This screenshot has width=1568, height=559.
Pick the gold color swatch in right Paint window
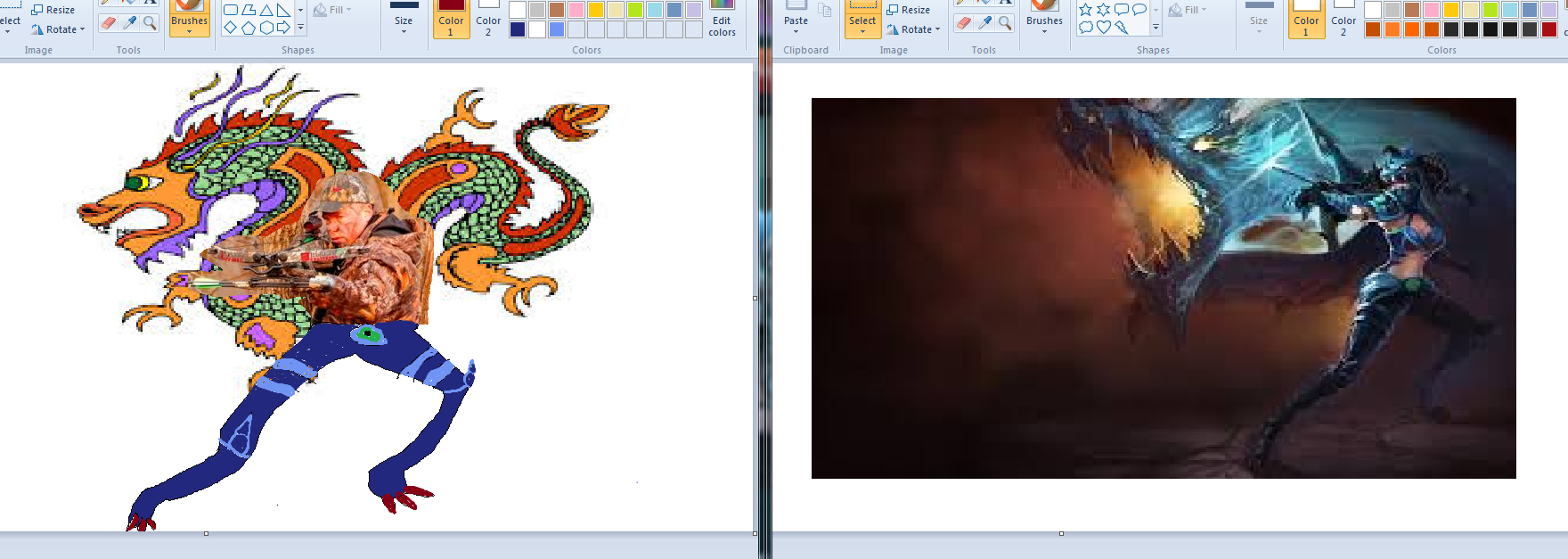[x=1451, y=10]
